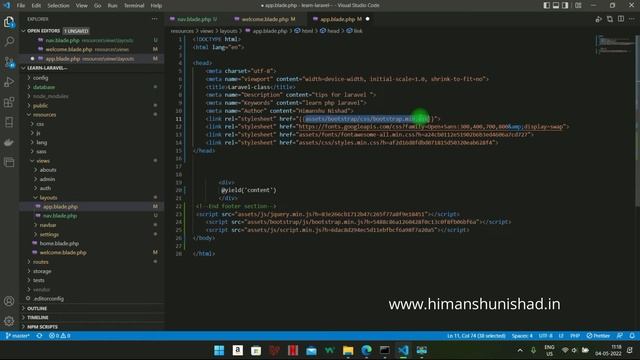Open .editorconfig file in explorer
Viewport: 640px width, 360px height.
48,299
